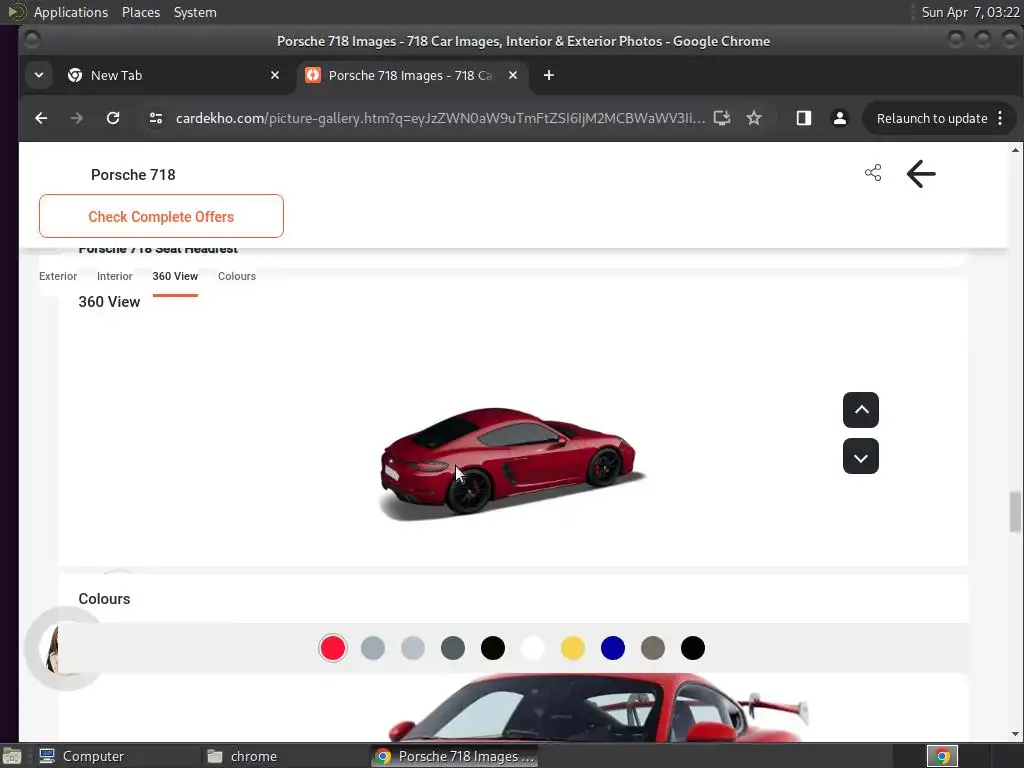Click the clock showing Sun Apr 7, 03:22
This screenshot has width=1024, height=768.
(x=970, y=12)
